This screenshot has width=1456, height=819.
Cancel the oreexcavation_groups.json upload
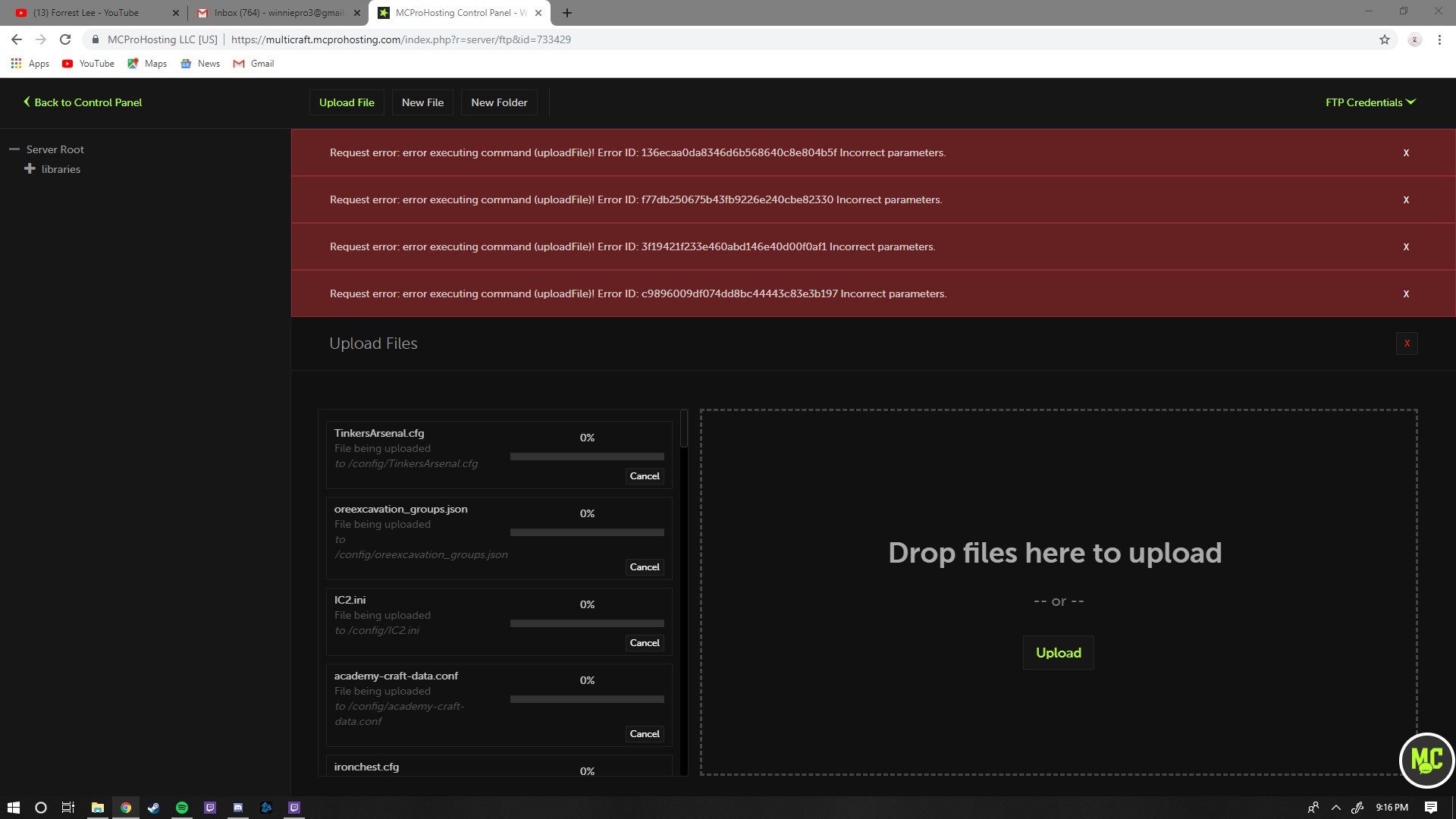pos(645,567)
